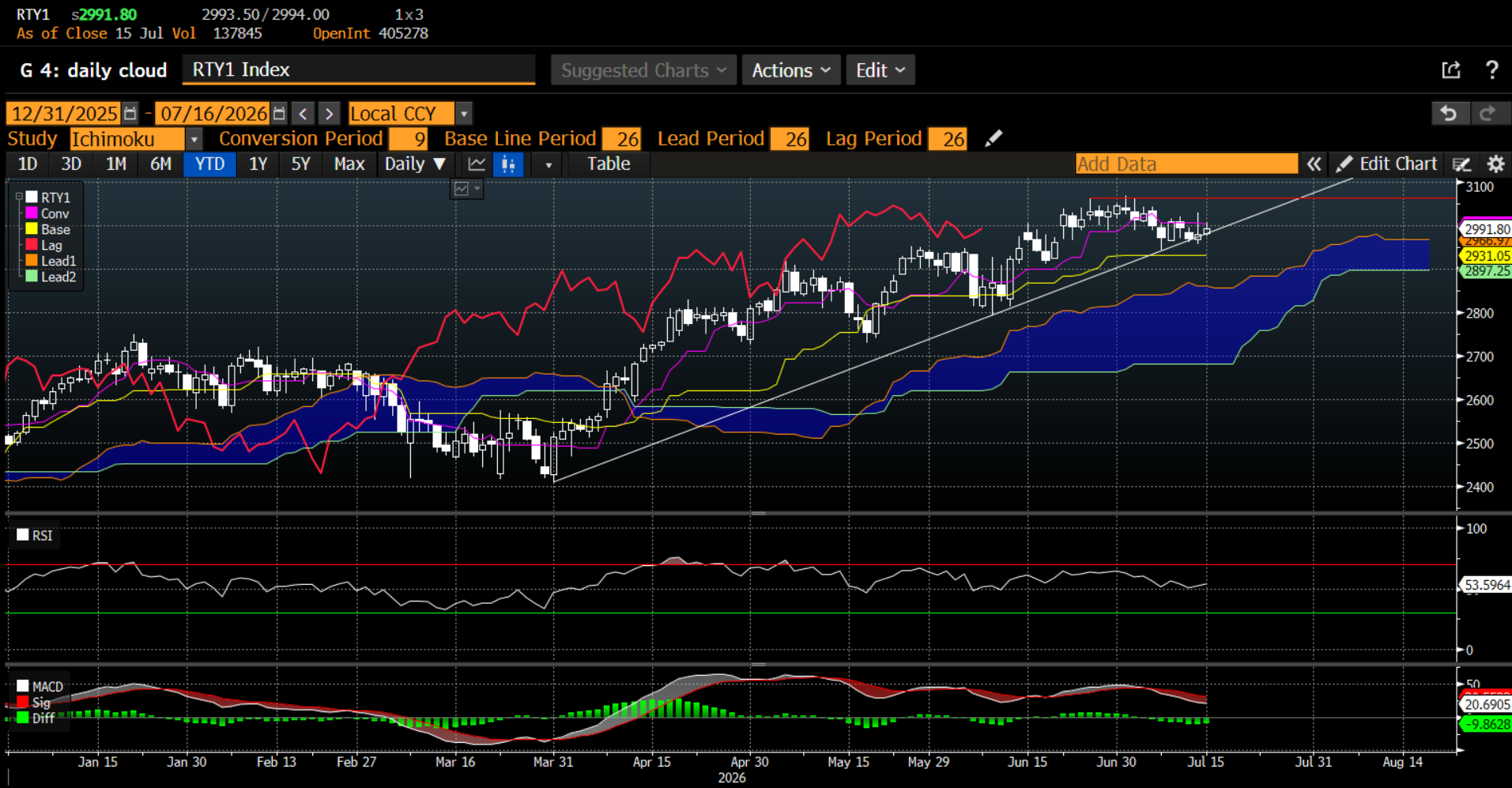The image size is (1512, 788).
Task: Switch to the 1Y range
Action: coord(258,164)
